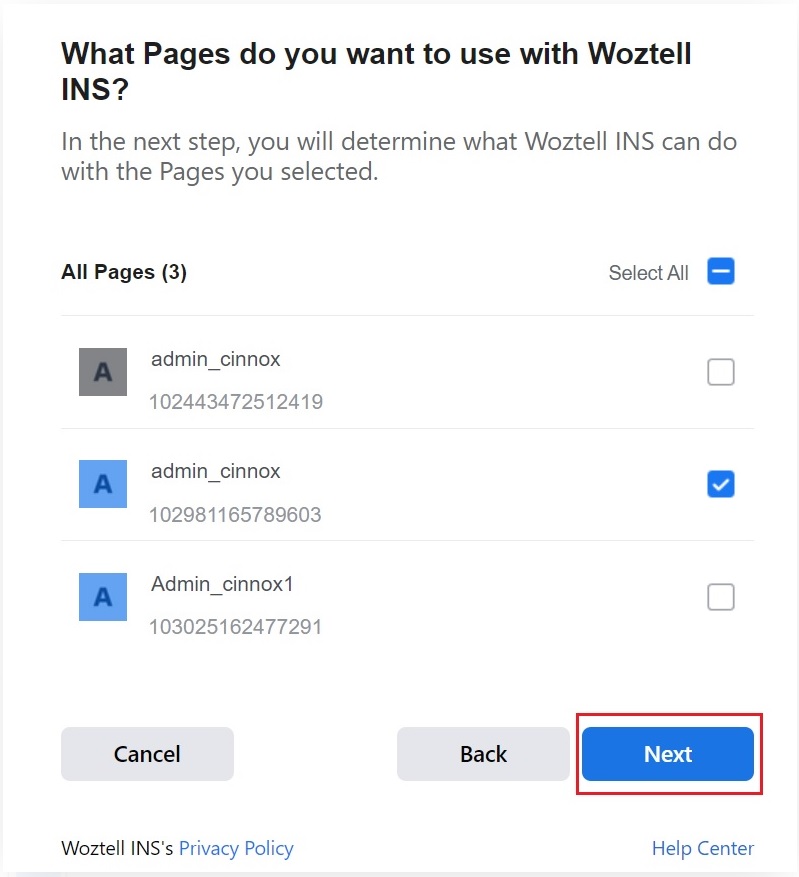This screenshot has width=799, height=877.
Task: Click the blue avatar for page 102981165789603
Action: [x=103, y=484]
